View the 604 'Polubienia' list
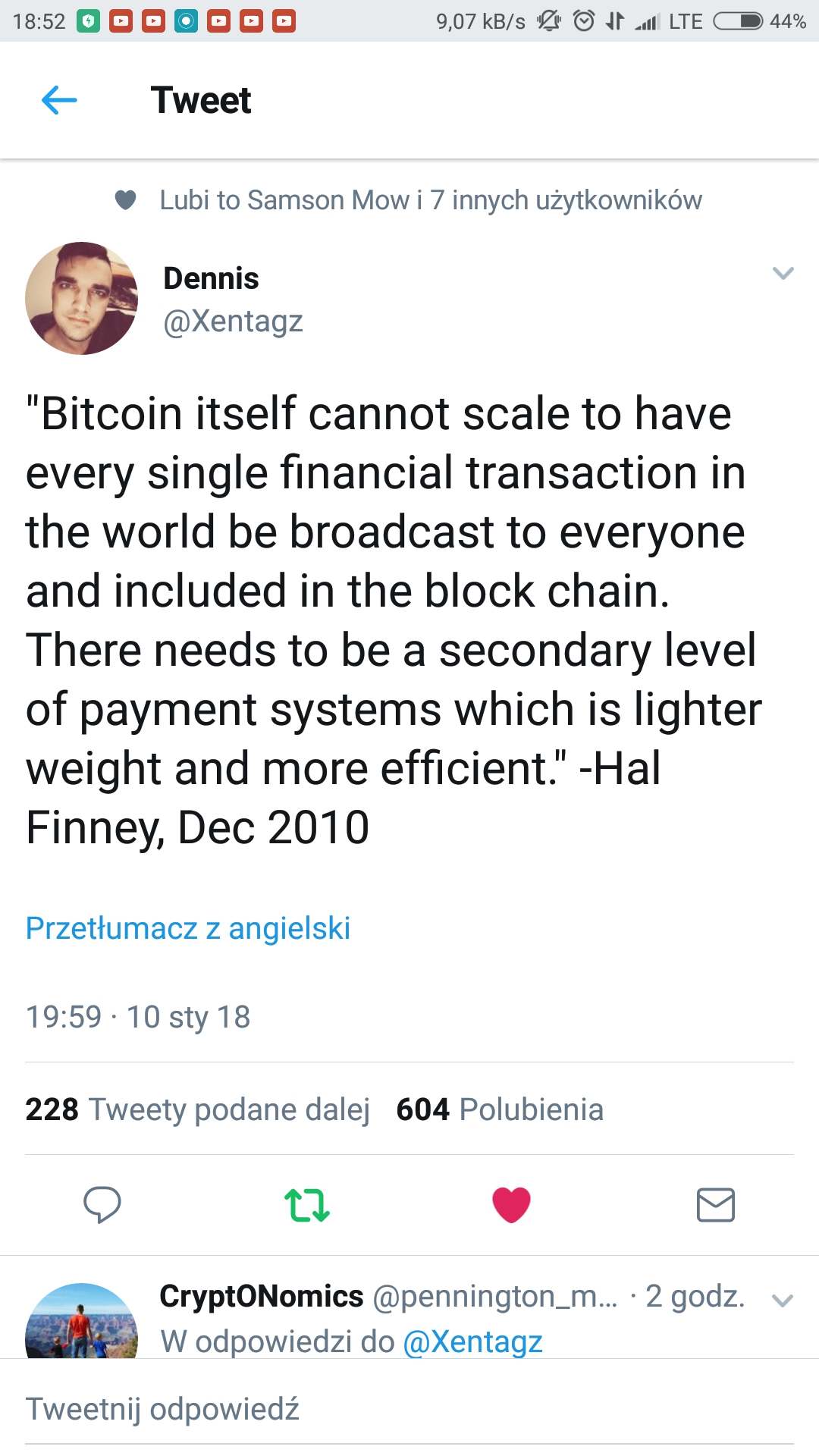This screenshot has height=1456, width=819. [500, 1109]
